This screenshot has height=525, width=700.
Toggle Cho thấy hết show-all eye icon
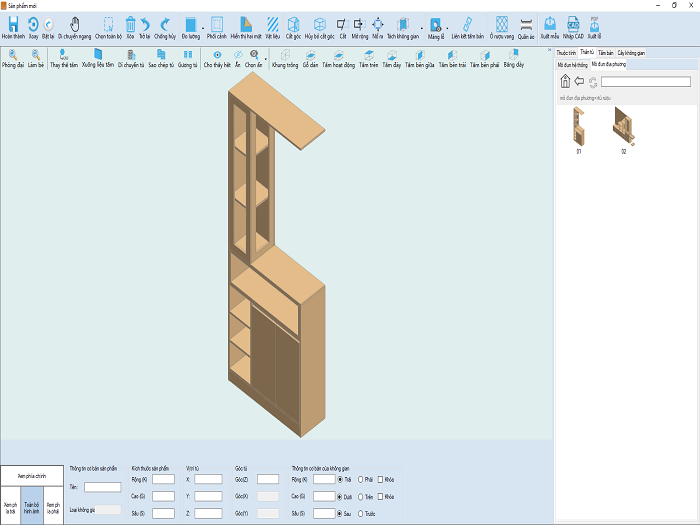tap(217, 58)
